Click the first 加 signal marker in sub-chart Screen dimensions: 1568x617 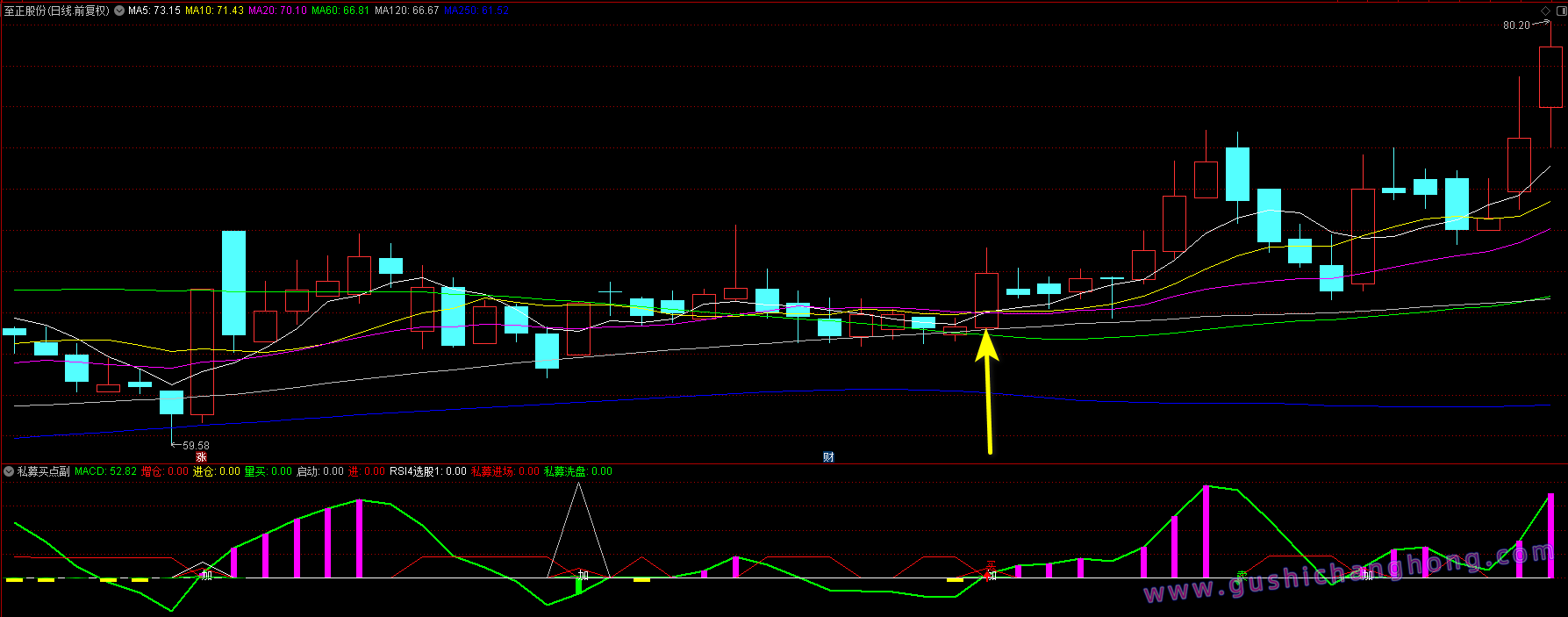tap(206, 575)
